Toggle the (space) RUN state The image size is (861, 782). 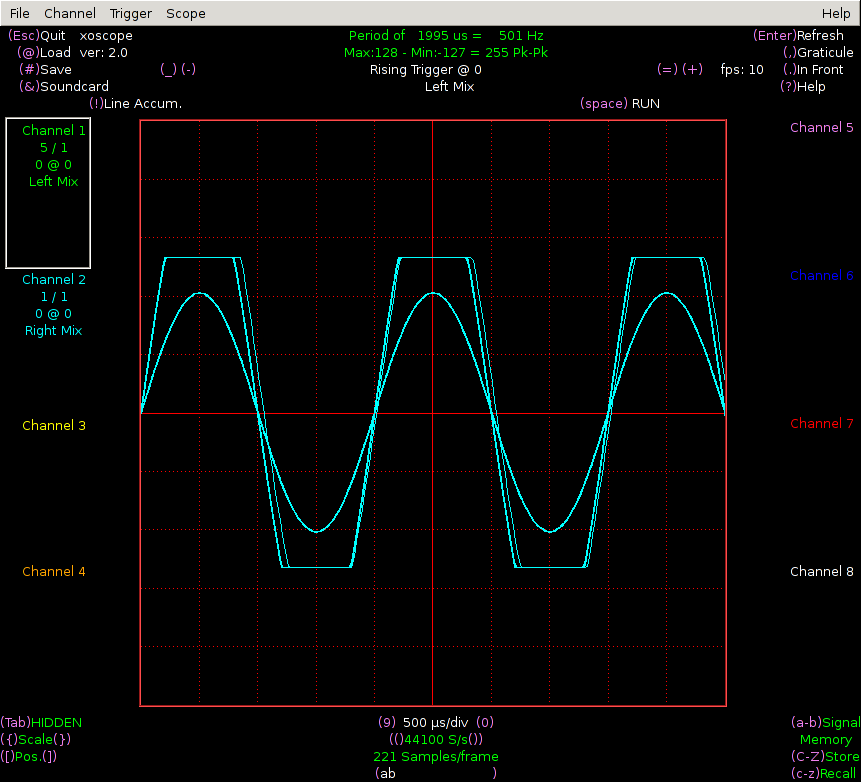[619, 104]
